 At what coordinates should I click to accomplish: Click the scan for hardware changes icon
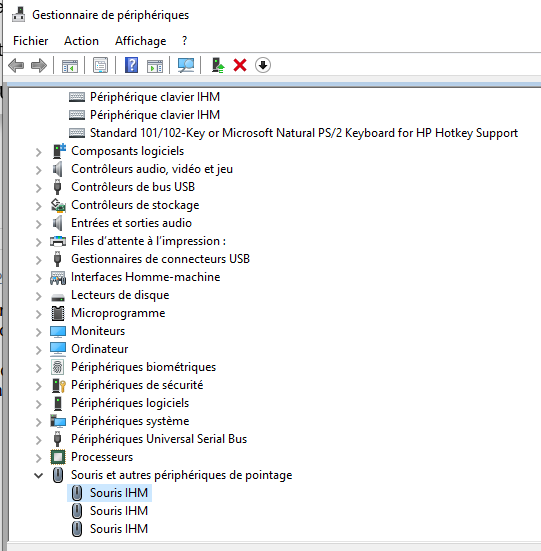tap(186, 65)
